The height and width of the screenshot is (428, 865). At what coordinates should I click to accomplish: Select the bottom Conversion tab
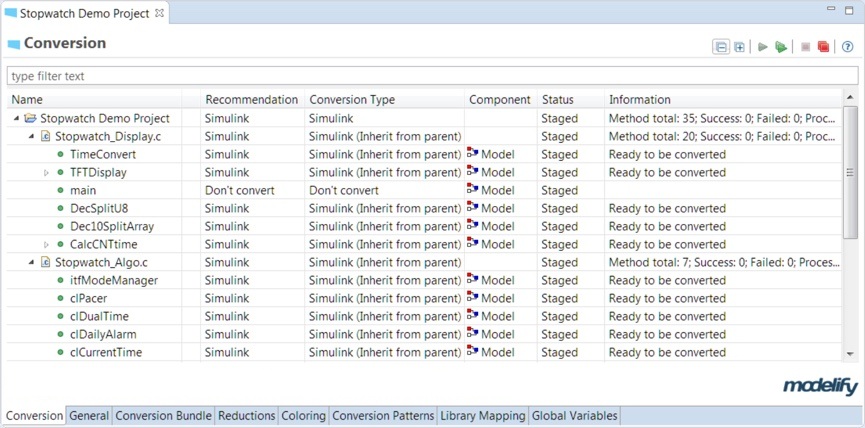[34, 416]
